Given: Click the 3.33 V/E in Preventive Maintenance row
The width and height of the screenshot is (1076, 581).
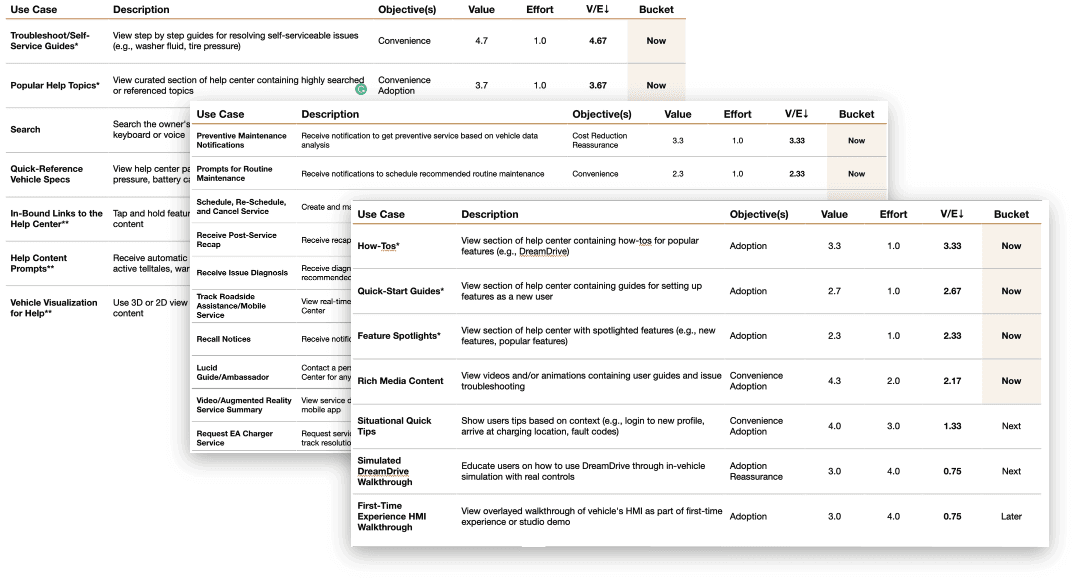Looking at the screenshot, I should tap(797, 140).
